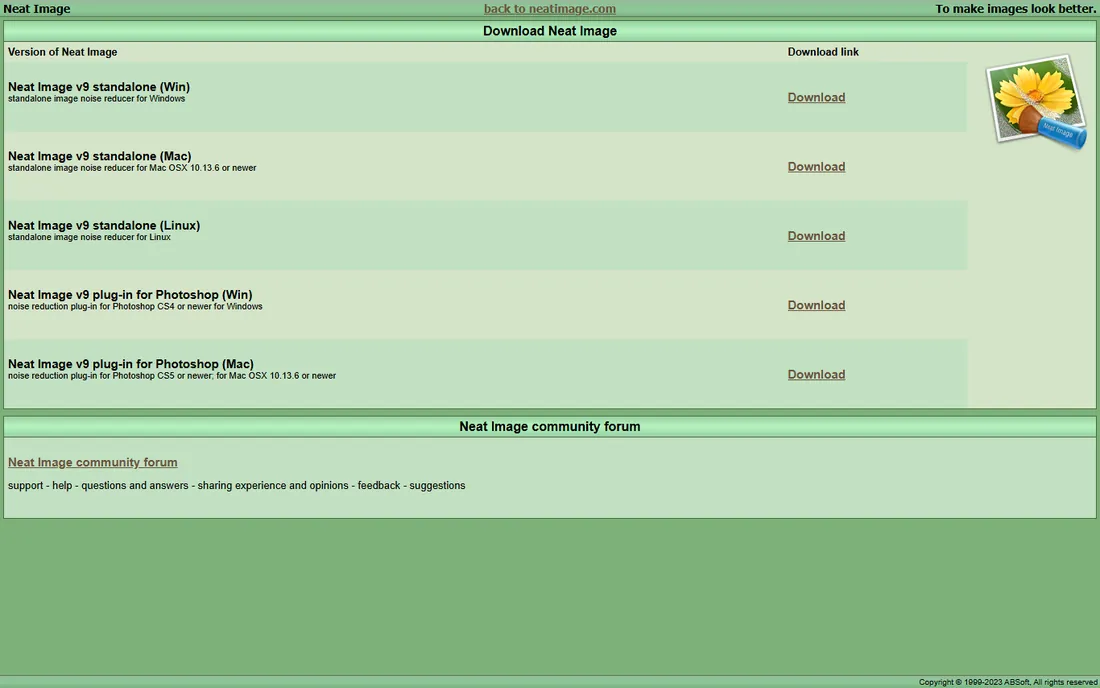Click the 'Download Neat Image' section header
1100x688 pixels.
[x=549, y=31]
